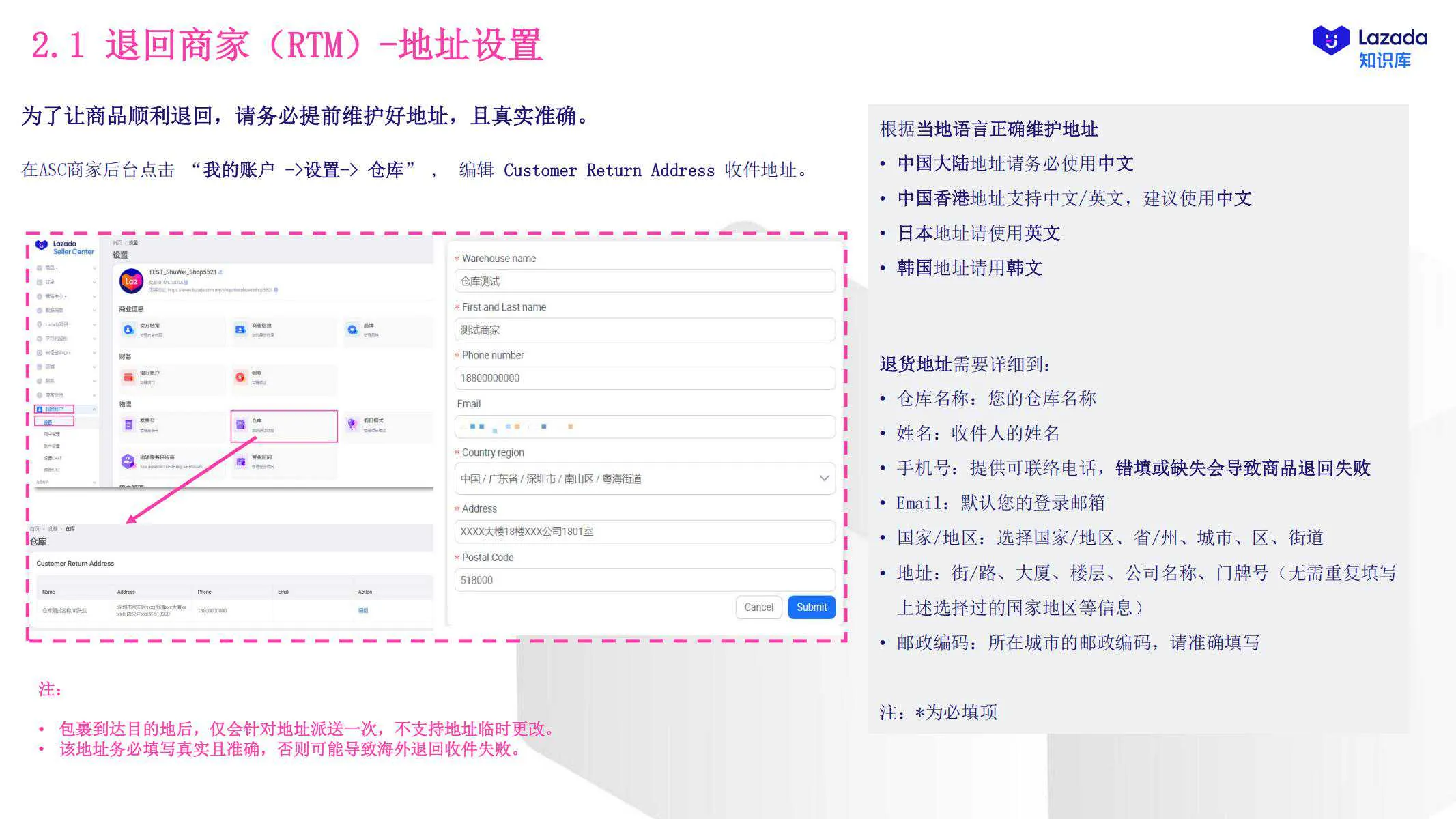Expand the Admin sidebar section
Viewport: 1456px width, 819px height.
coord(94,482)
